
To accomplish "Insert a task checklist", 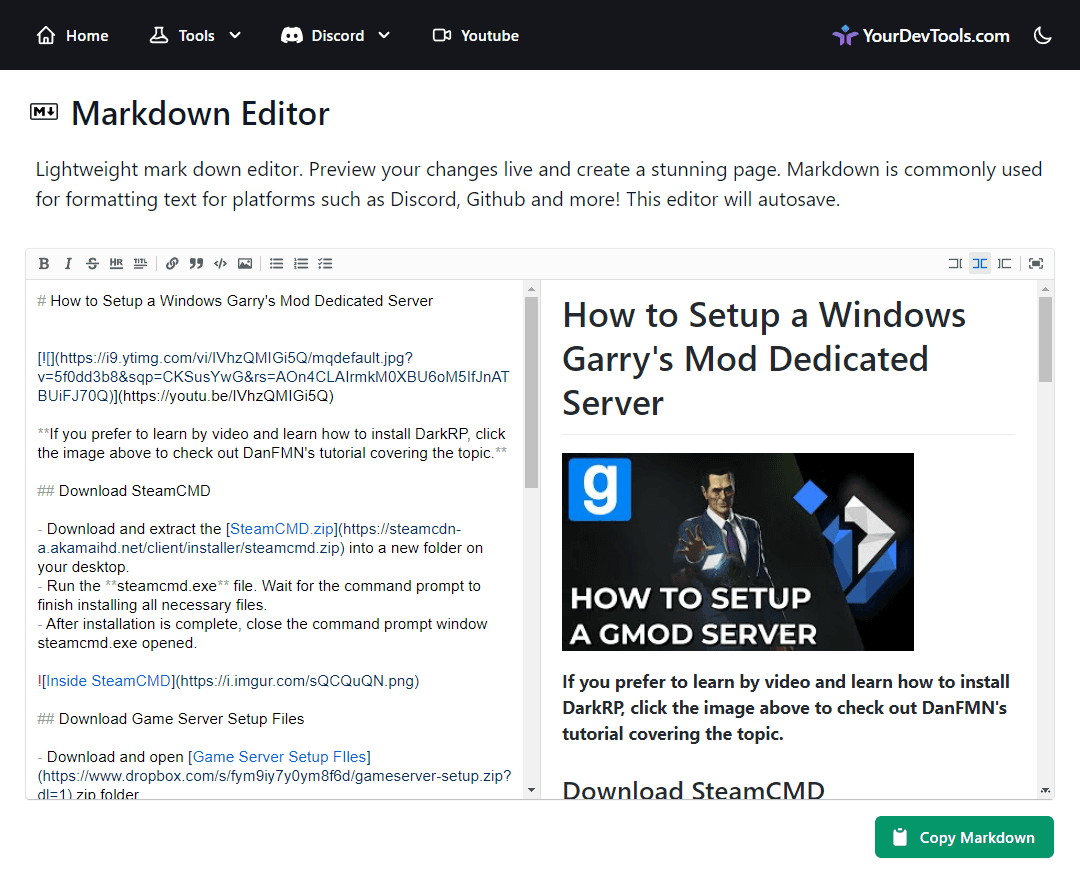I will [x=325, y=263].
